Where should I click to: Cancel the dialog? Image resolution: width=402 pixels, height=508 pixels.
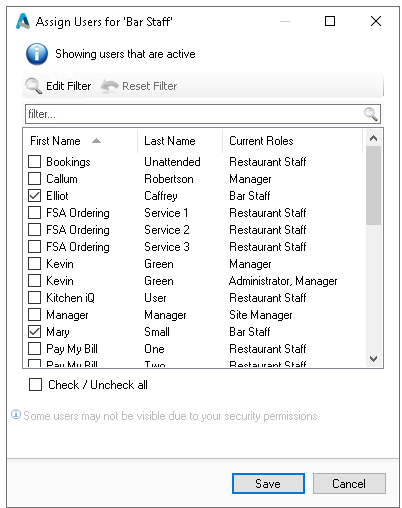349,483
